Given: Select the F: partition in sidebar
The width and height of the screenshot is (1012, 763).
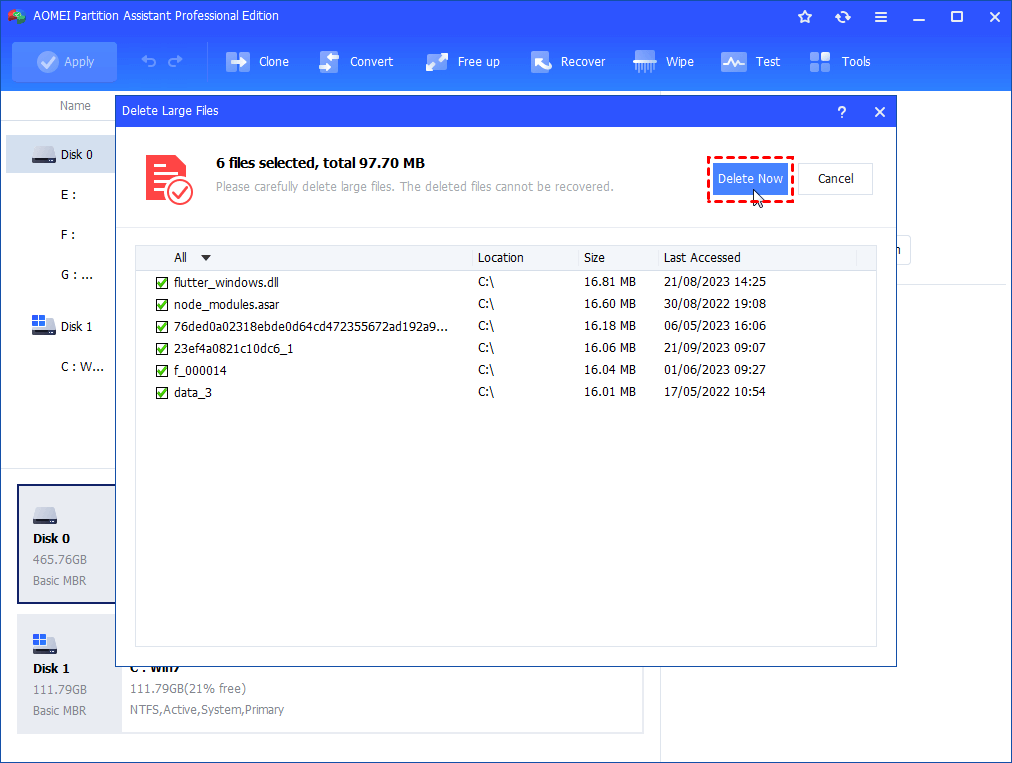Looking at the screenshot, I should (68, 234).
